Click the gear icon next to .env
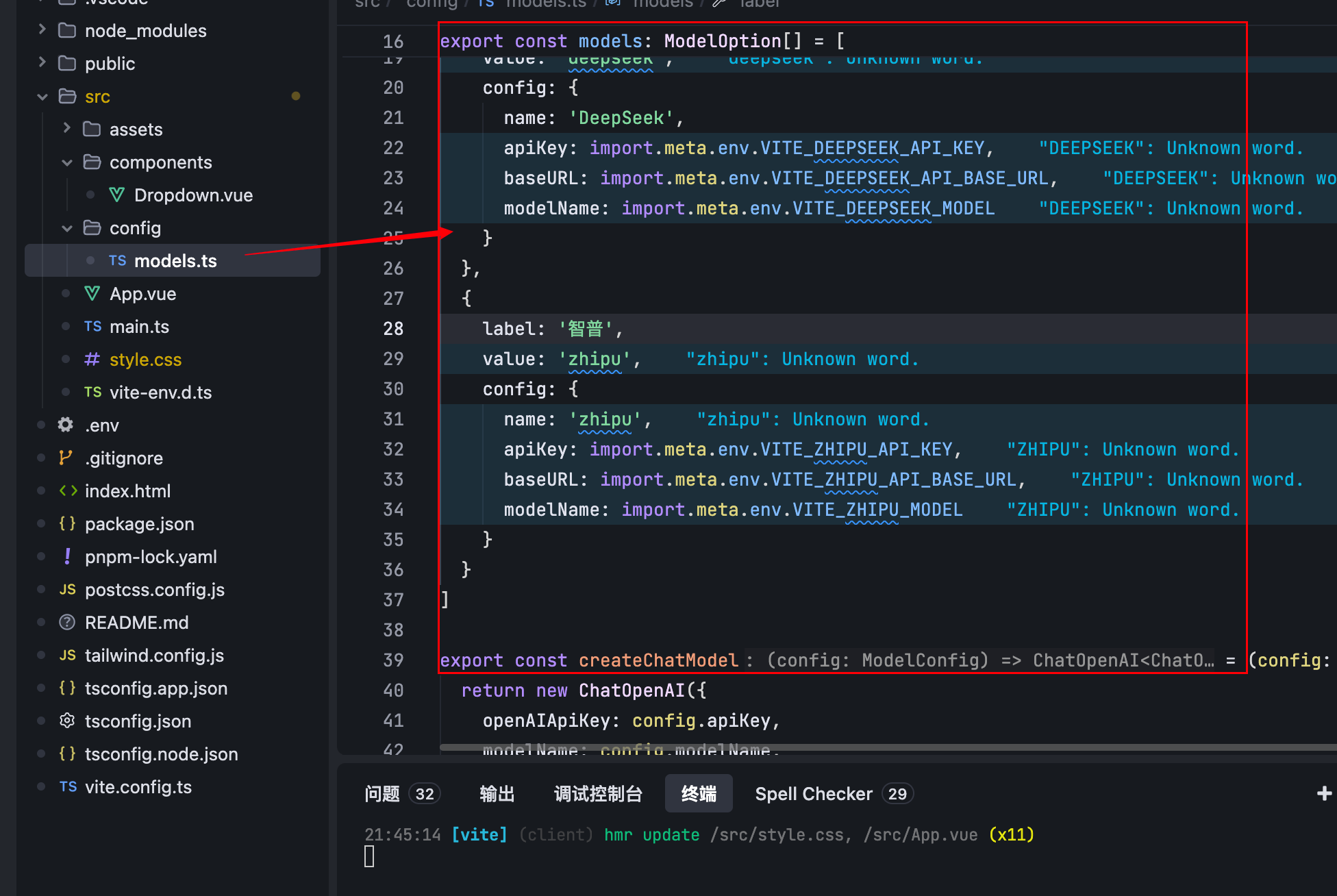The image size is (1337, 896). 66,425
